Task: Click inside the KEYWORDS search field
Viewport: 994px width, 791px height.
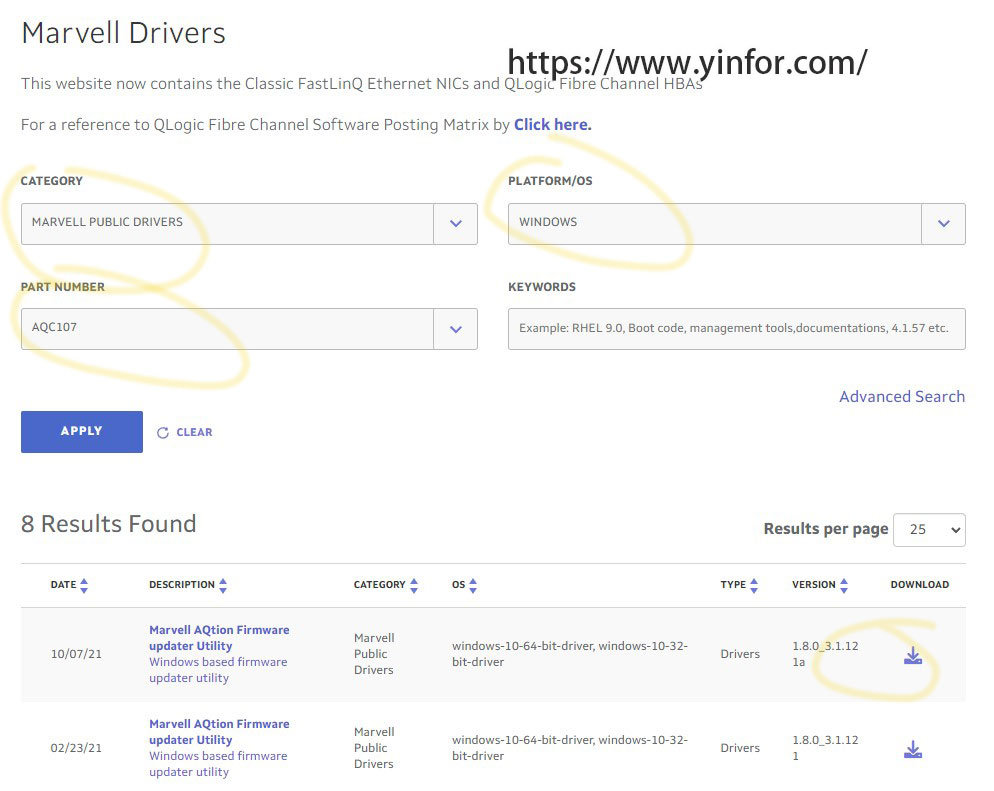Action: pos(735,329)
